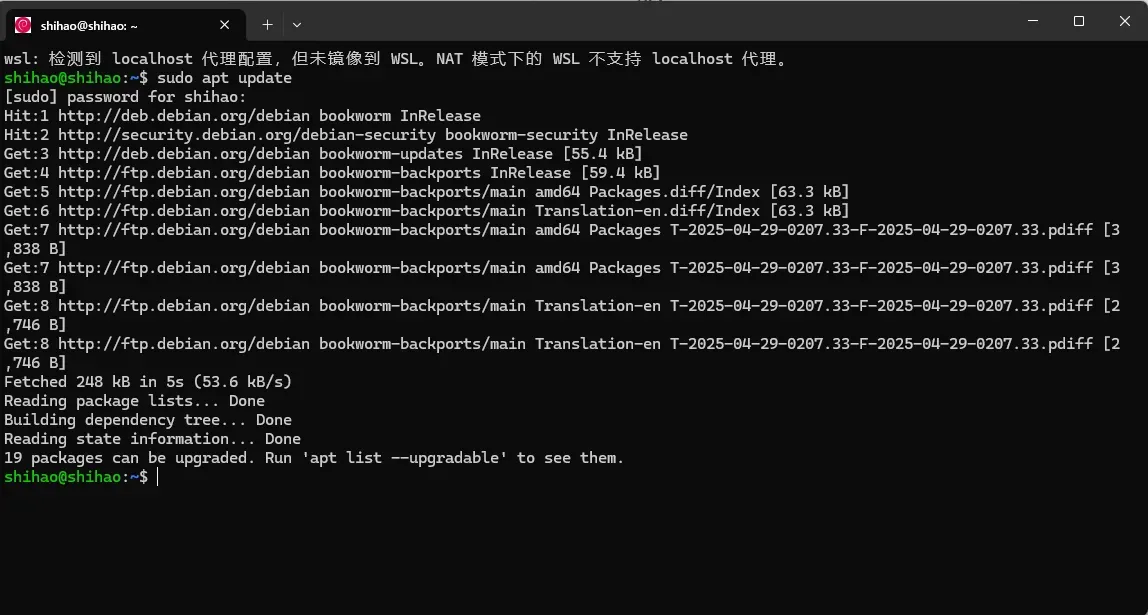This screenshot has height=615, width=1148.
Task: Click the 'sudo apt update' command text
Action: click(224, 78)
